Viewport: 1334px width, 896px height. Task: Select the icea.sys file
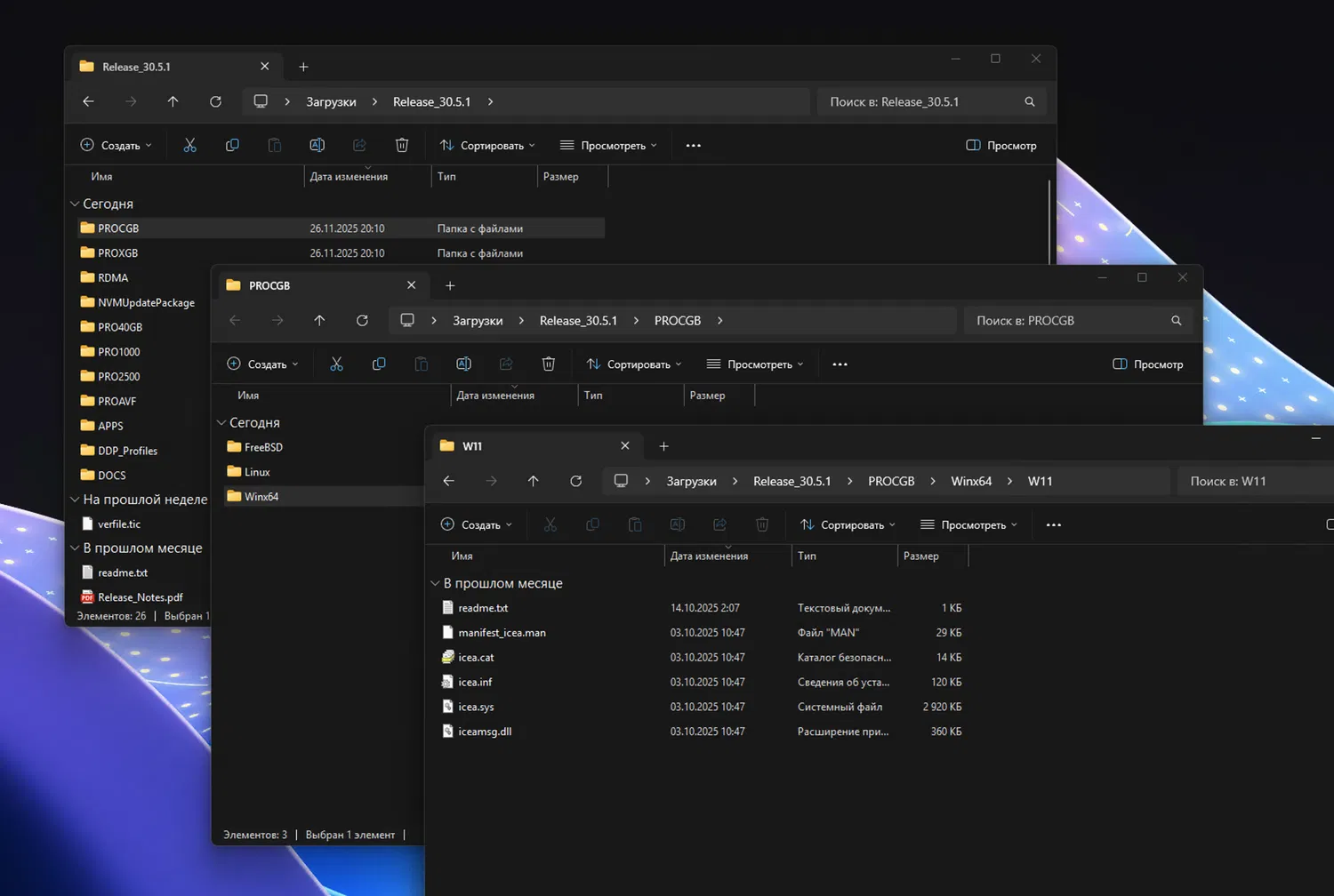click(x=476, y=708)
